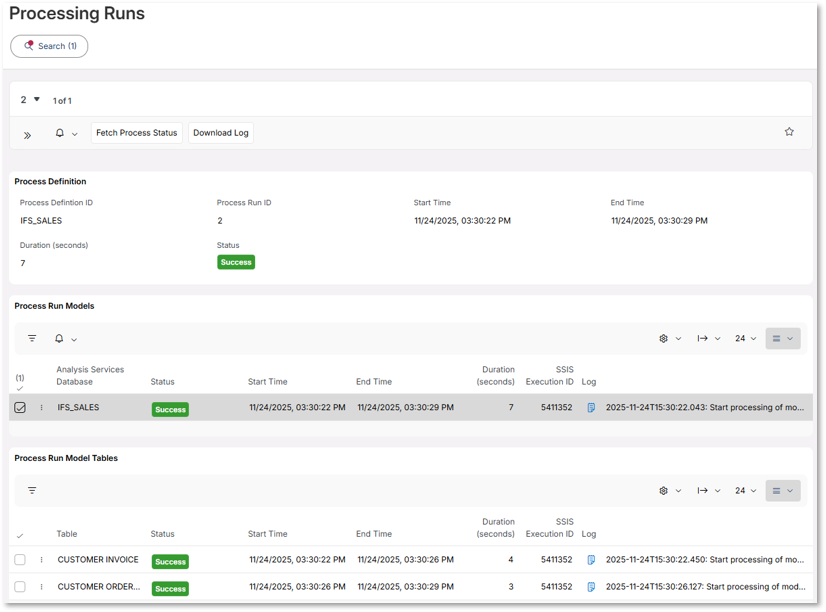This screenshot has width=826, height=612.
Task: Expand the chevron next to the top toolbar bell
Action: click(75, 134)
